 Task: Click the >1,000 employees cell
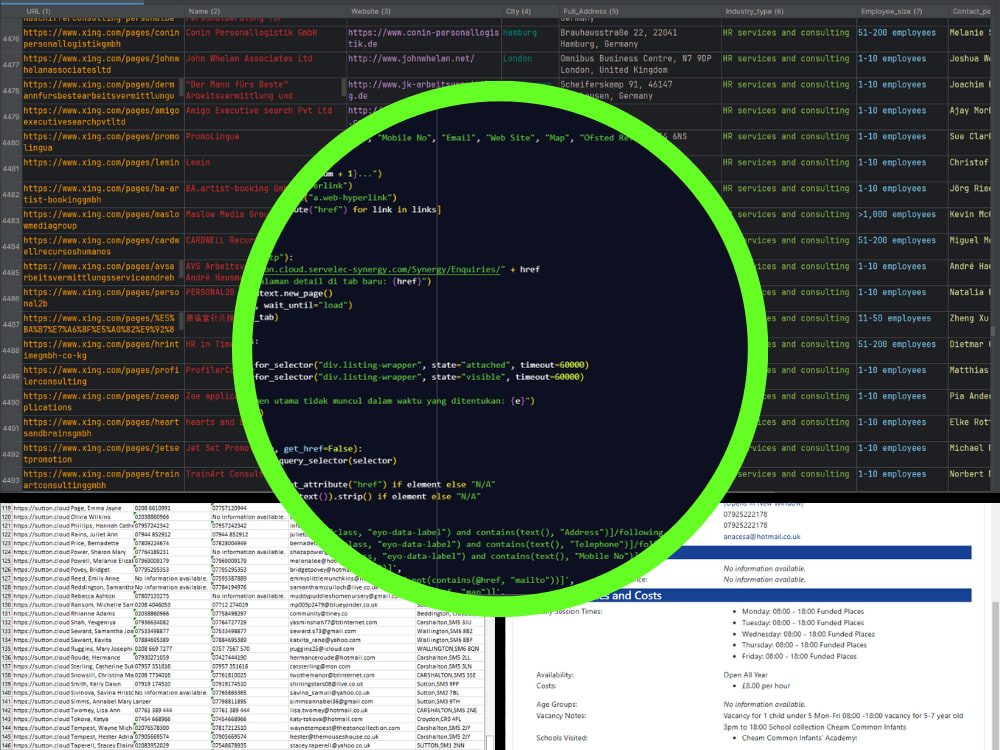tap(897, 215)
